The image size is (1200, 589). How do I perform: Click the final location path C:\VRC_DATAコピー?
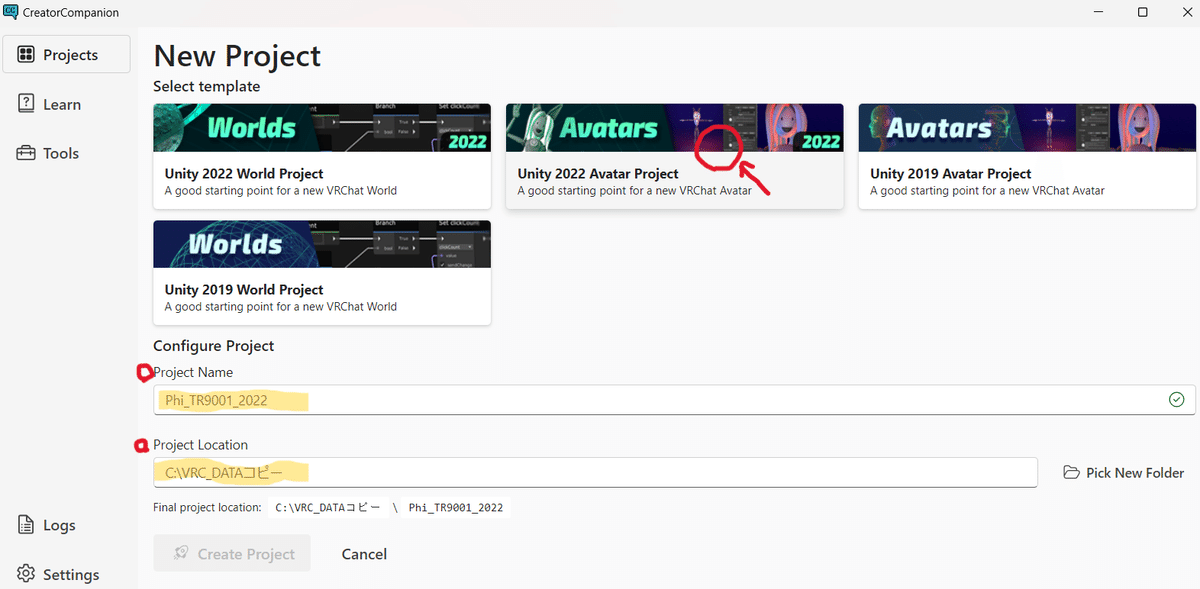tap(328, 507)
